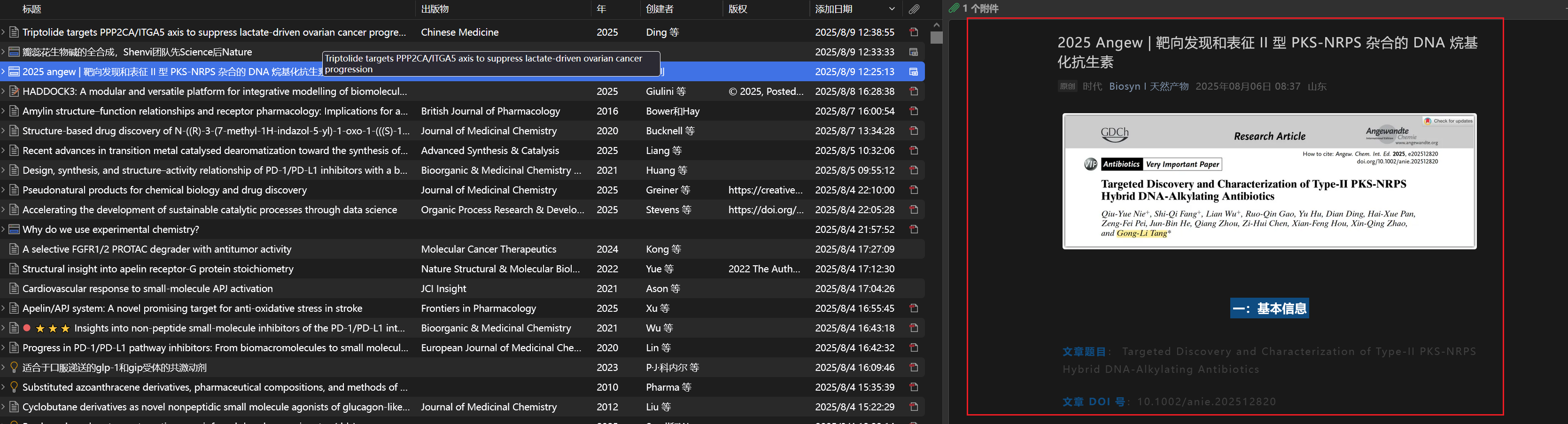Click red tag dot in Insights into non-peptide row

pyautogui.click(x=27, y=328)
